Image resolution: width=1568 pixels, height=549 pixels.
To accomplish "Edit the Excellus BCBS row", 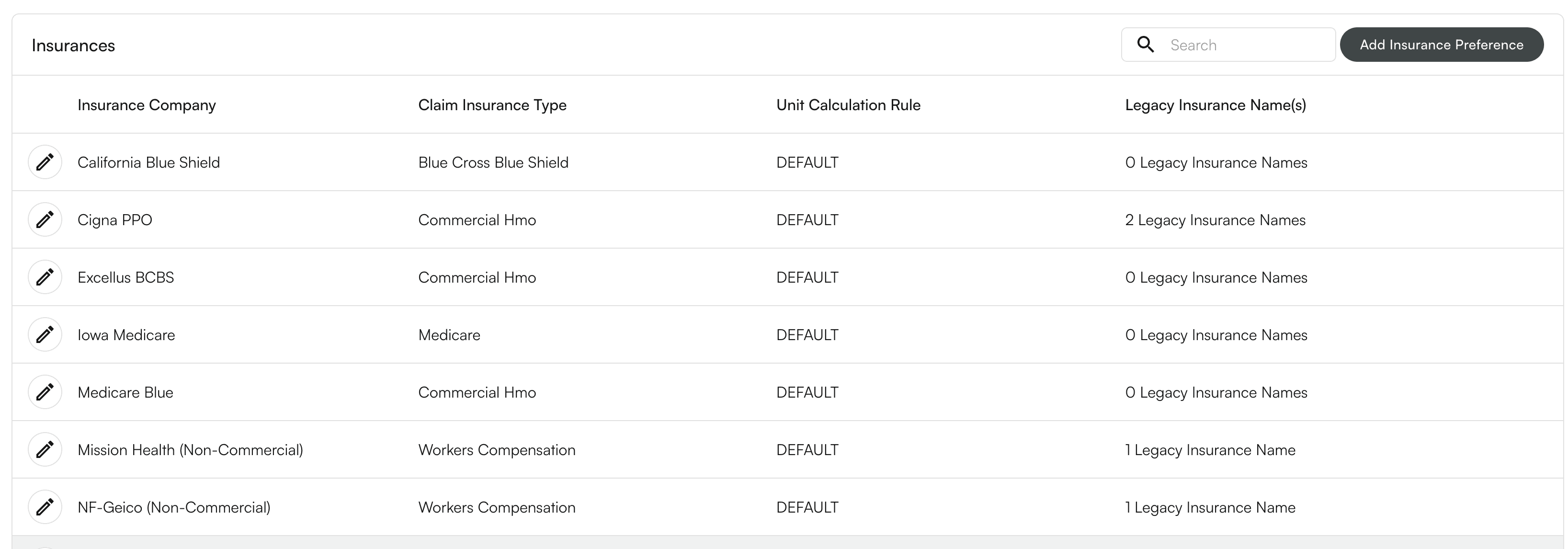I will (x=45, y=277).
